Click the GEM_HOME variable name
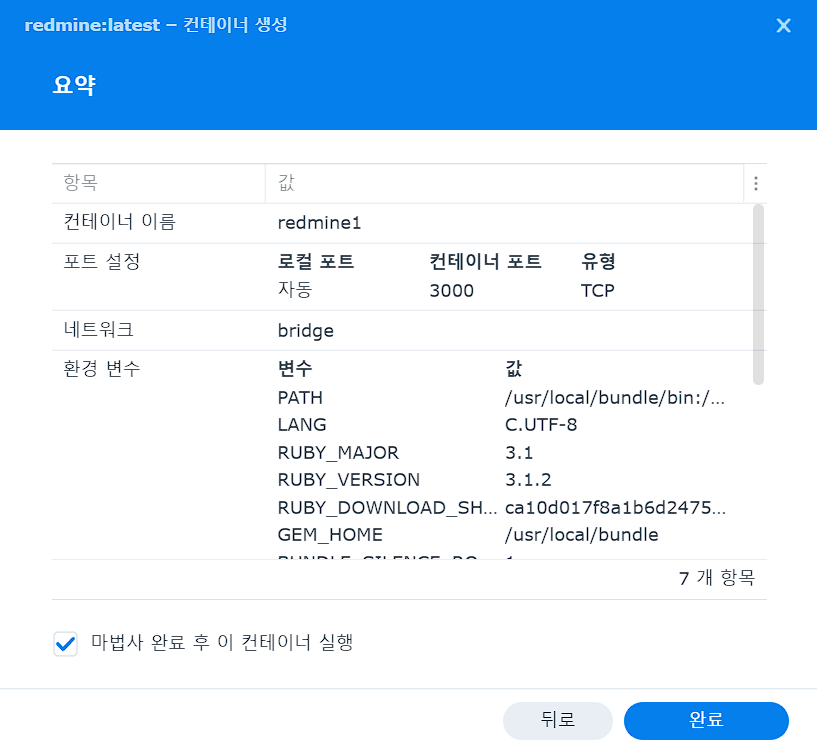This screenshot has height=753, width=817. tap(330, 535)
